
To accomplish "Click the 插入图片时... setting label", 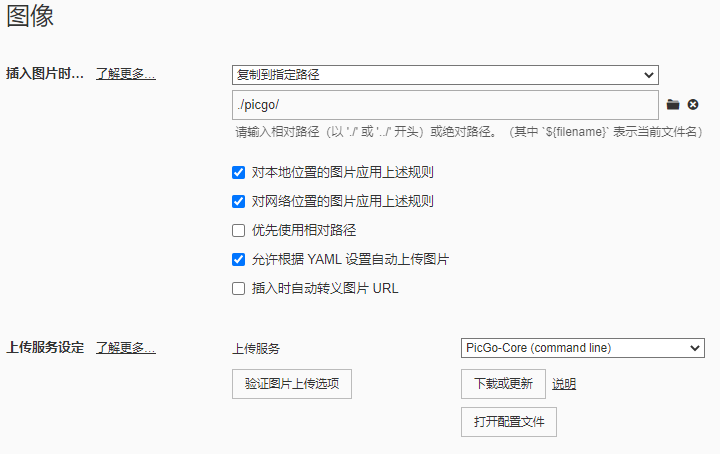I will click(45, 73).
